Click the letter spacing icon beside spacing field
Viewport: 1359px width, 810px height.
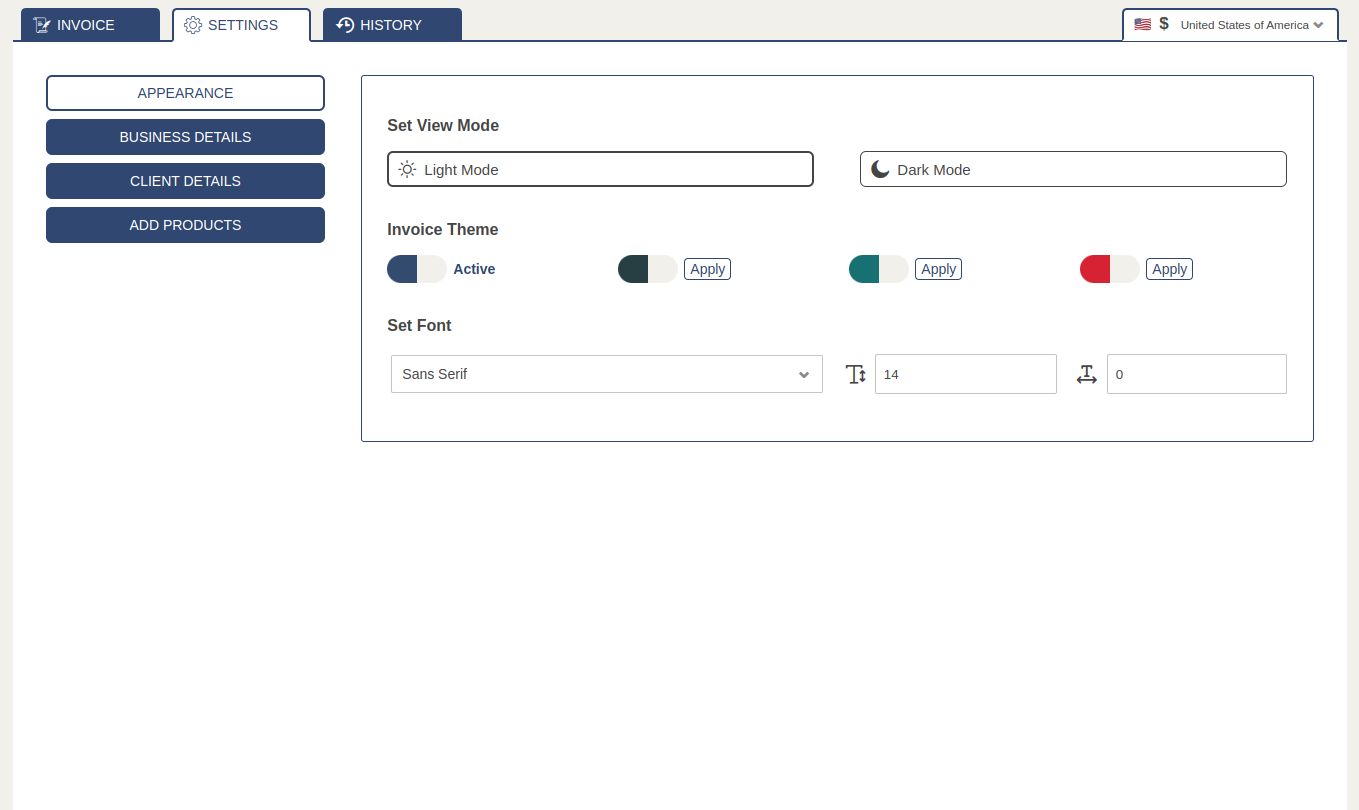1087,375
